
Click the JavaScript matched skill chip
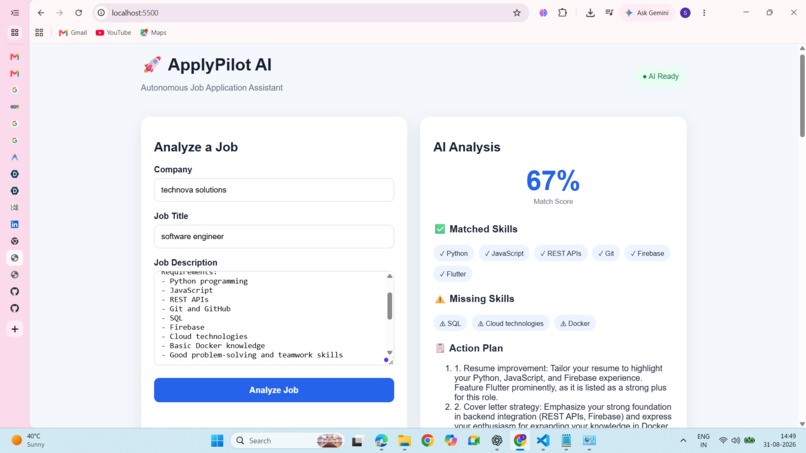pos(504,253)
